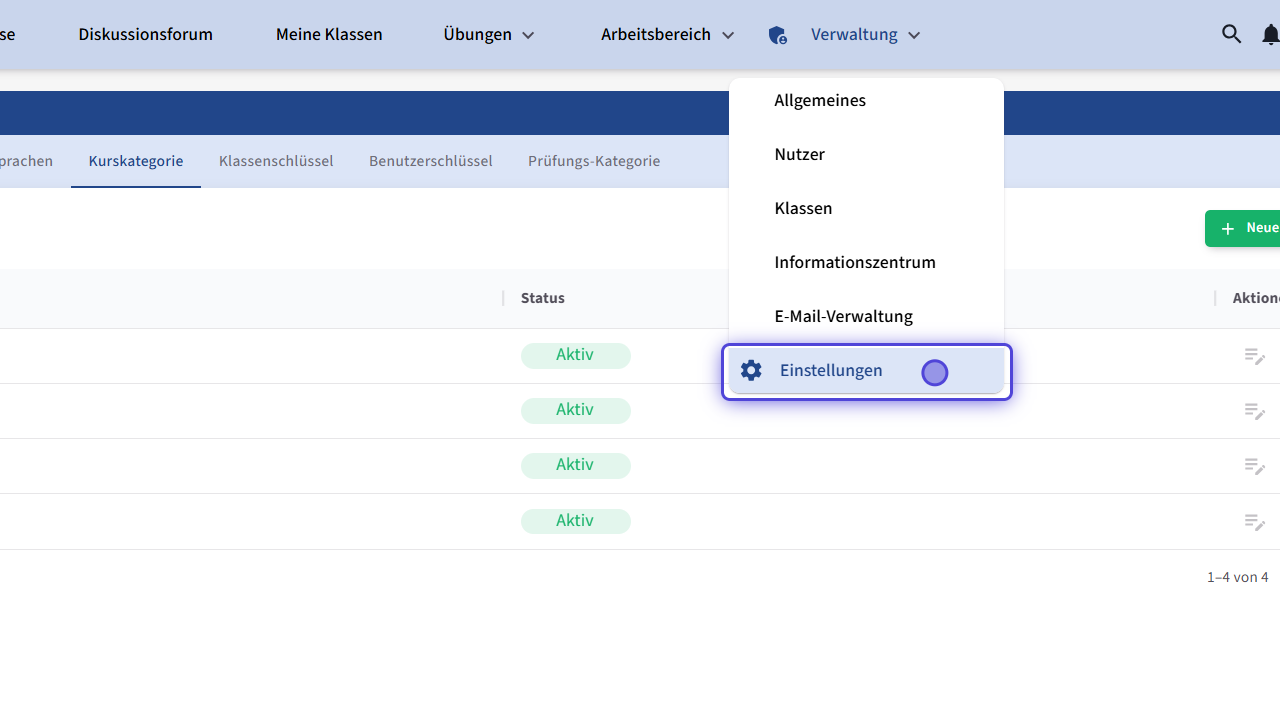Edit the fourth category row
1280x710 pixels.
(1254, 521)
